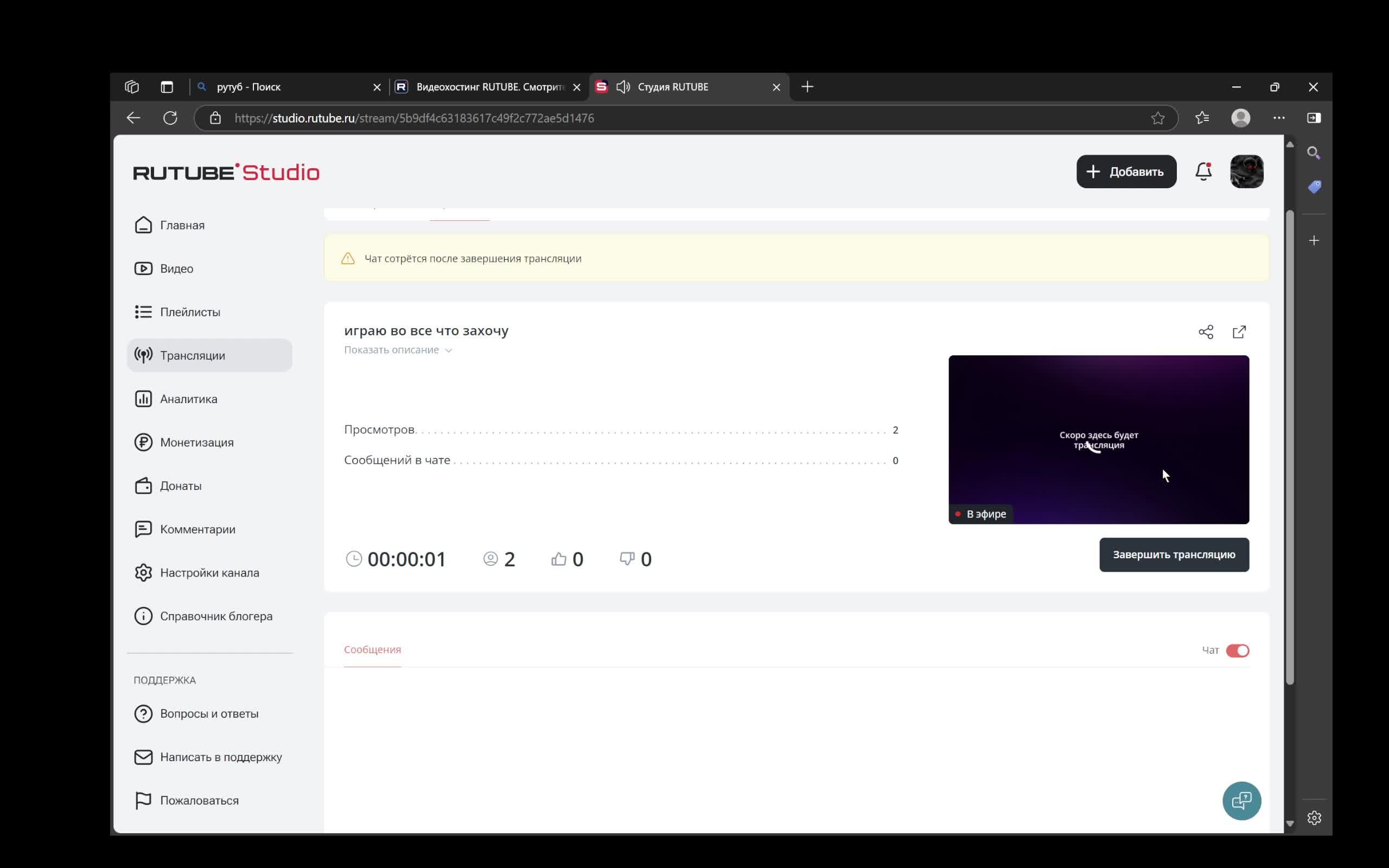Click the Добавить button

[x=1126, y=171]
